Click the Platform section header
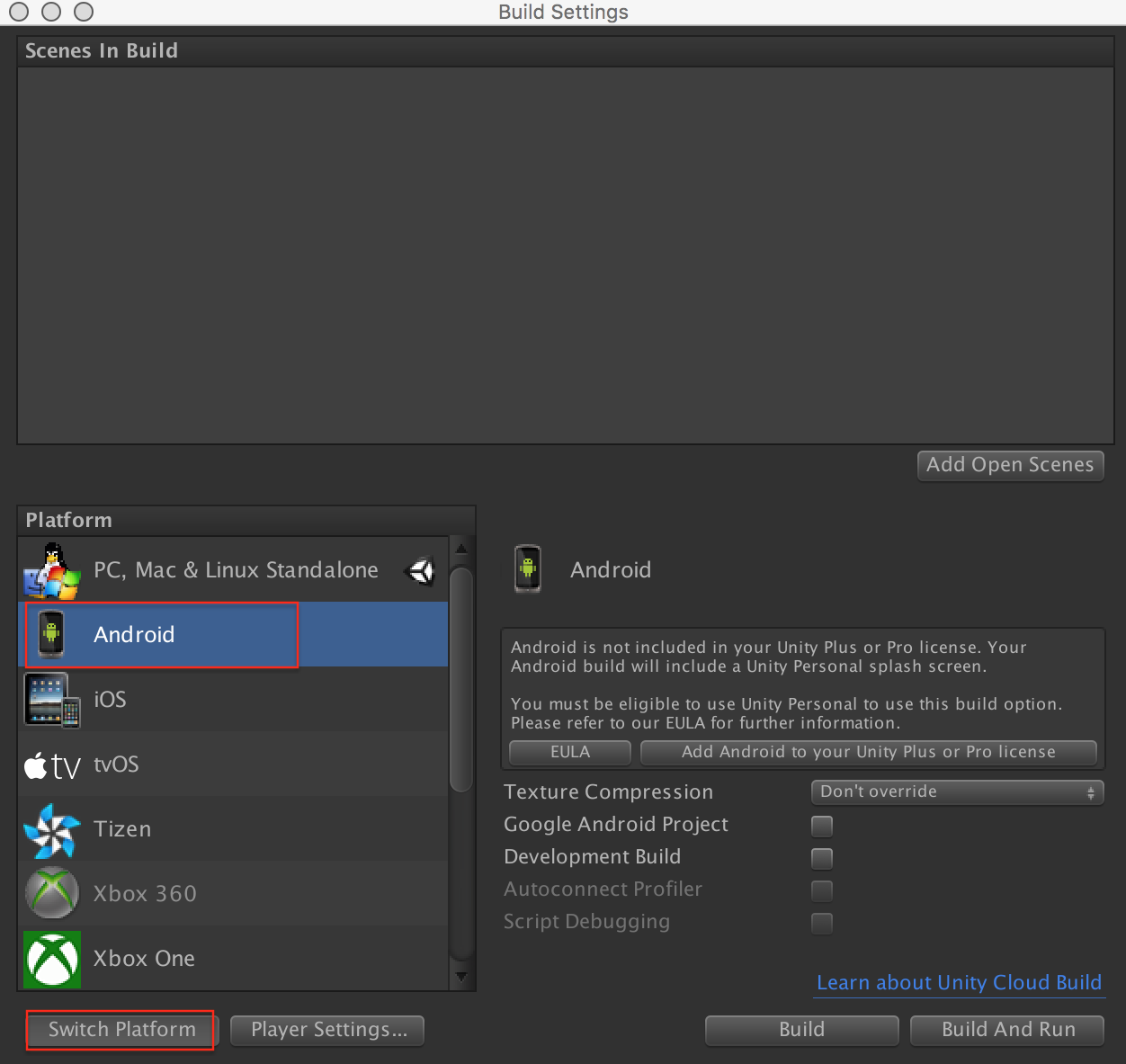Image resolution: width=1126 pixels, height=1064 pixels. [246, 520]
